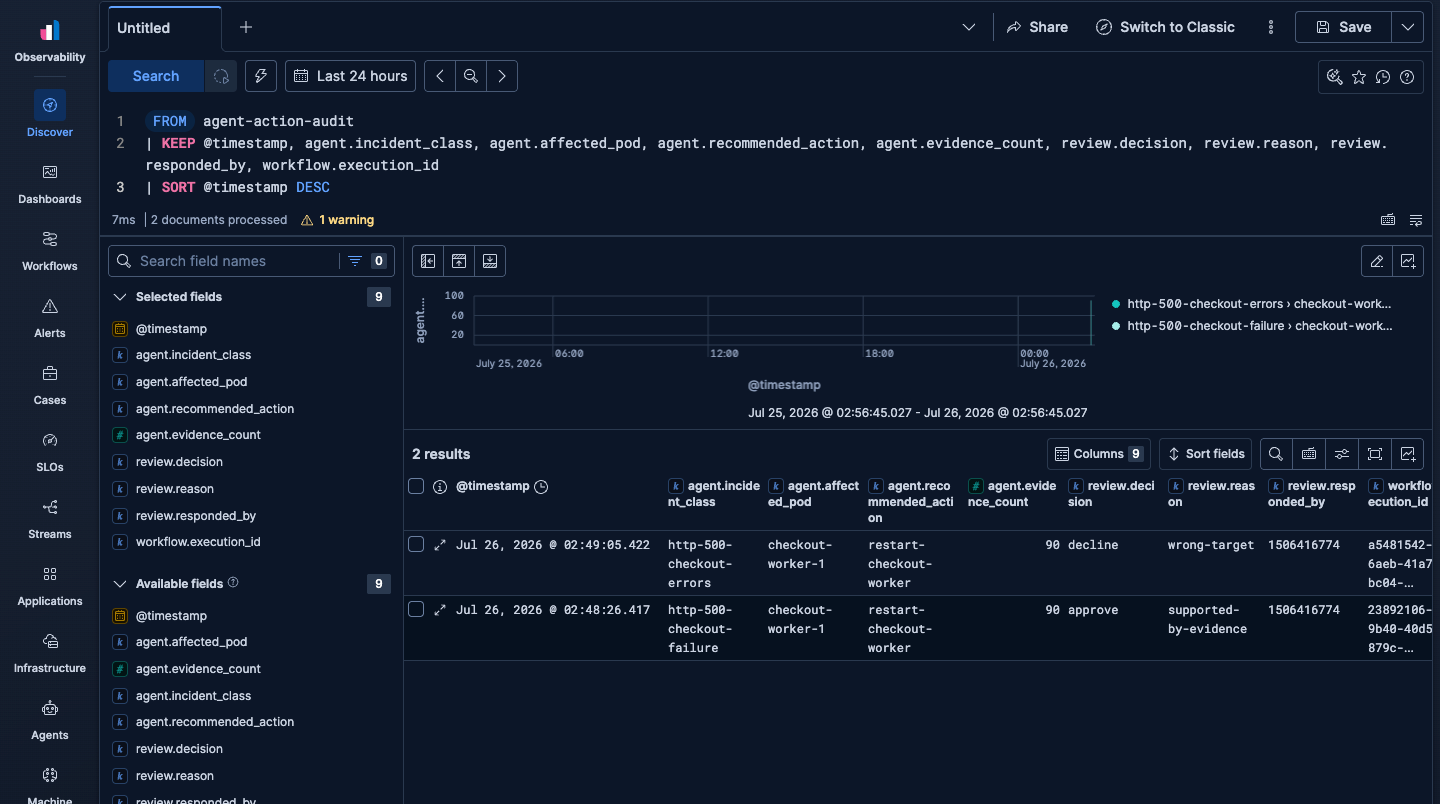Click the hide chart icon above histogram
Screen dimensions: 1440x804
pos(459,261)
